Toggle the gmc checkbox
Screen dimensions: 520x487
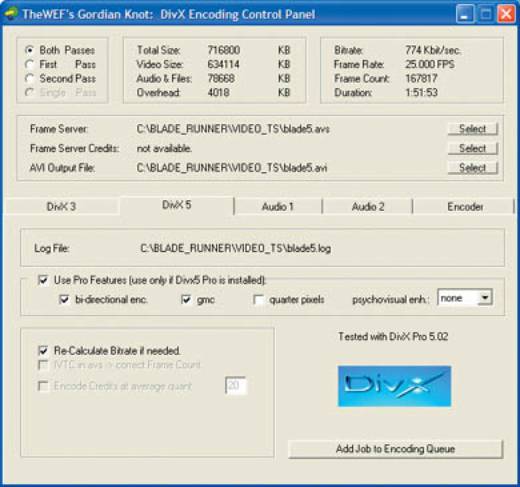[186, 299]
